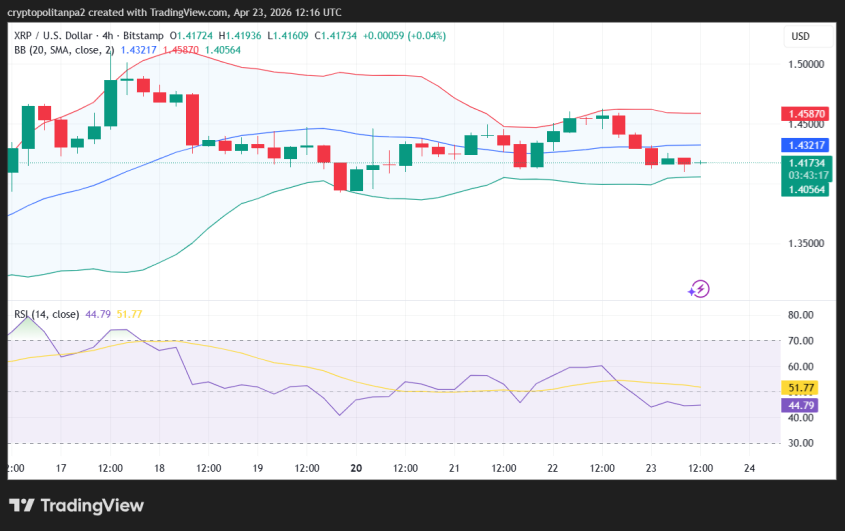This screenshot has height=531, width=845.
Task: Click the 30.00 level on RSI scale
Action: 803,443
